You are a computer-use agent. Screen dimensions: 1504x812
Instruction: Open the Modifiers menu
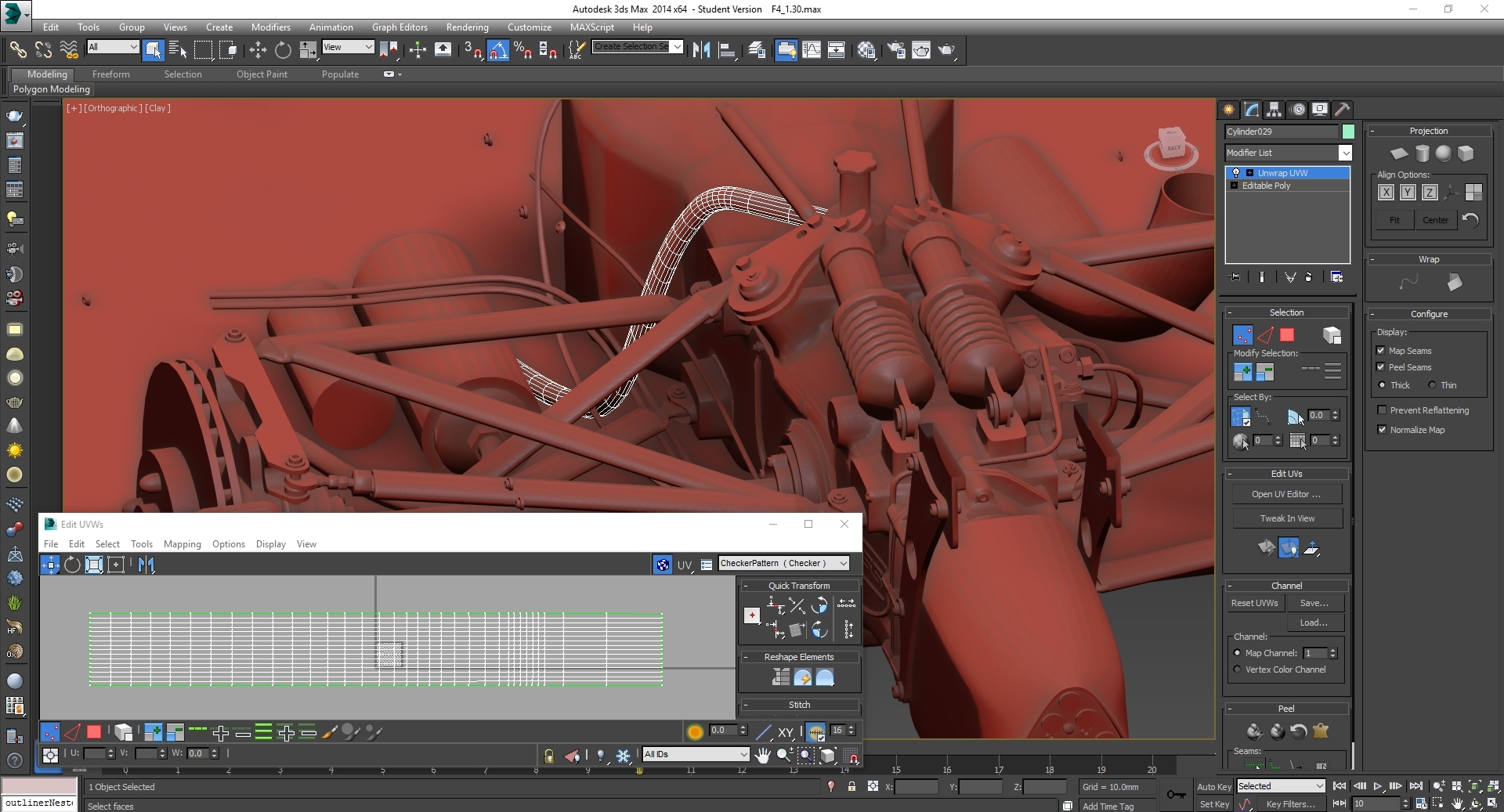270,27
